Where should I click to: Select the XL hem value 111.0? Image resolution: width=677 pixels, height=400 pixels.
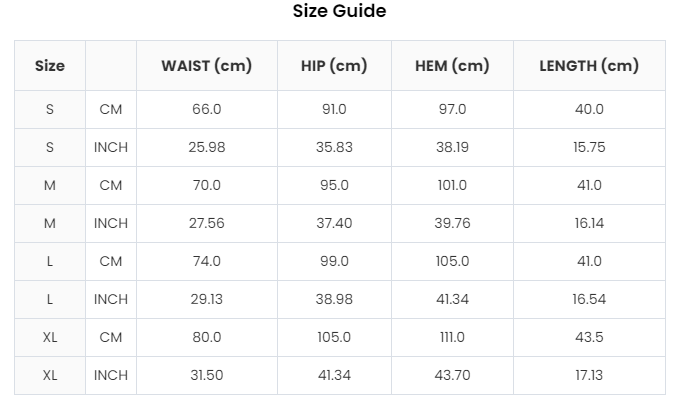pos(452,337)
